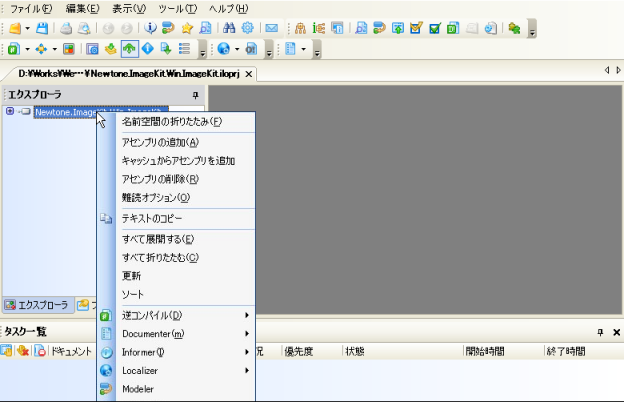Image resolution: width=624 pixels, height=402 pixels.
Task: Click the green puzzle pieces plugin icon
Action: pos(514,28)
